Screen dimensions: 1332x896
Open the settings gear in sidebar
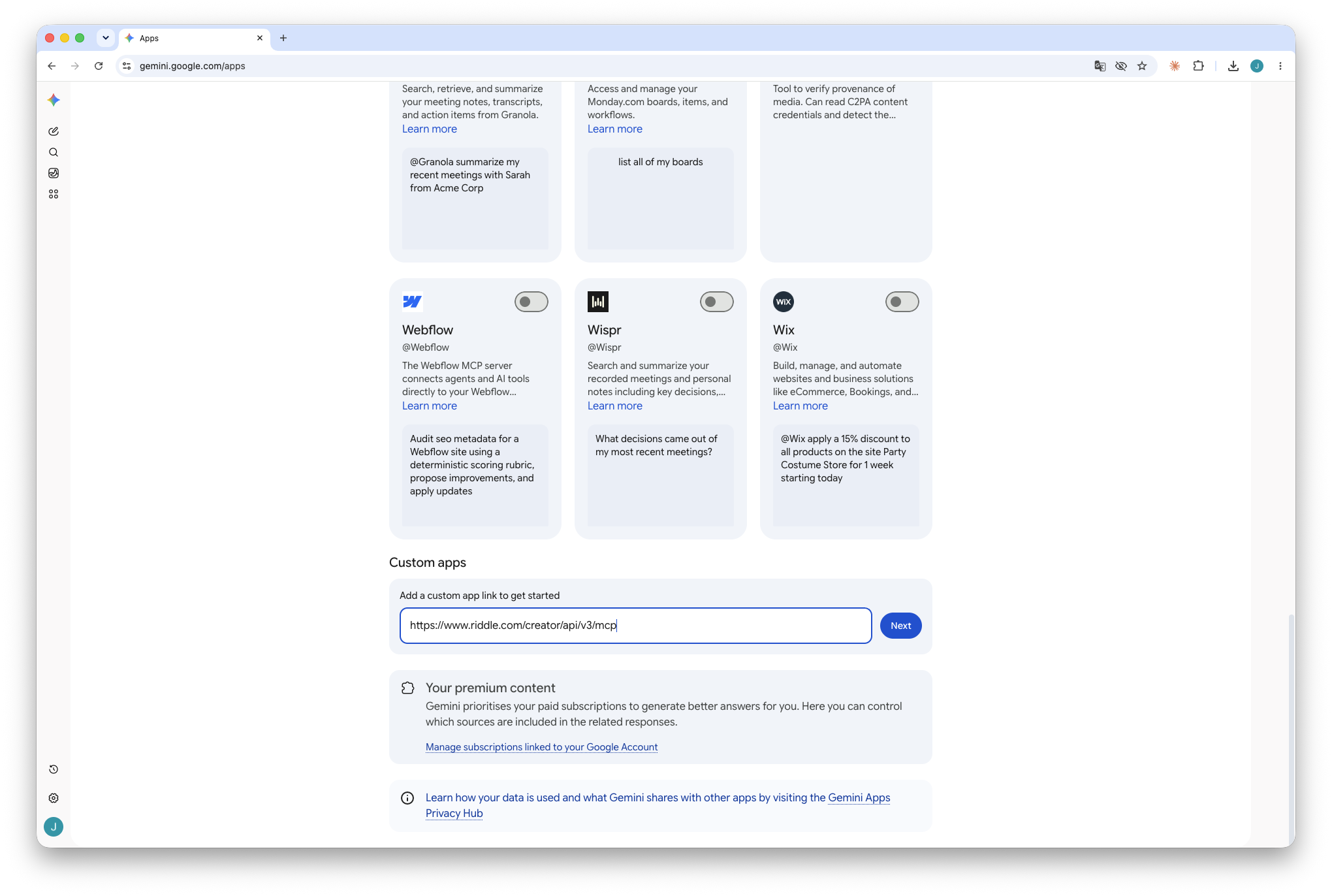pos(54,798)
